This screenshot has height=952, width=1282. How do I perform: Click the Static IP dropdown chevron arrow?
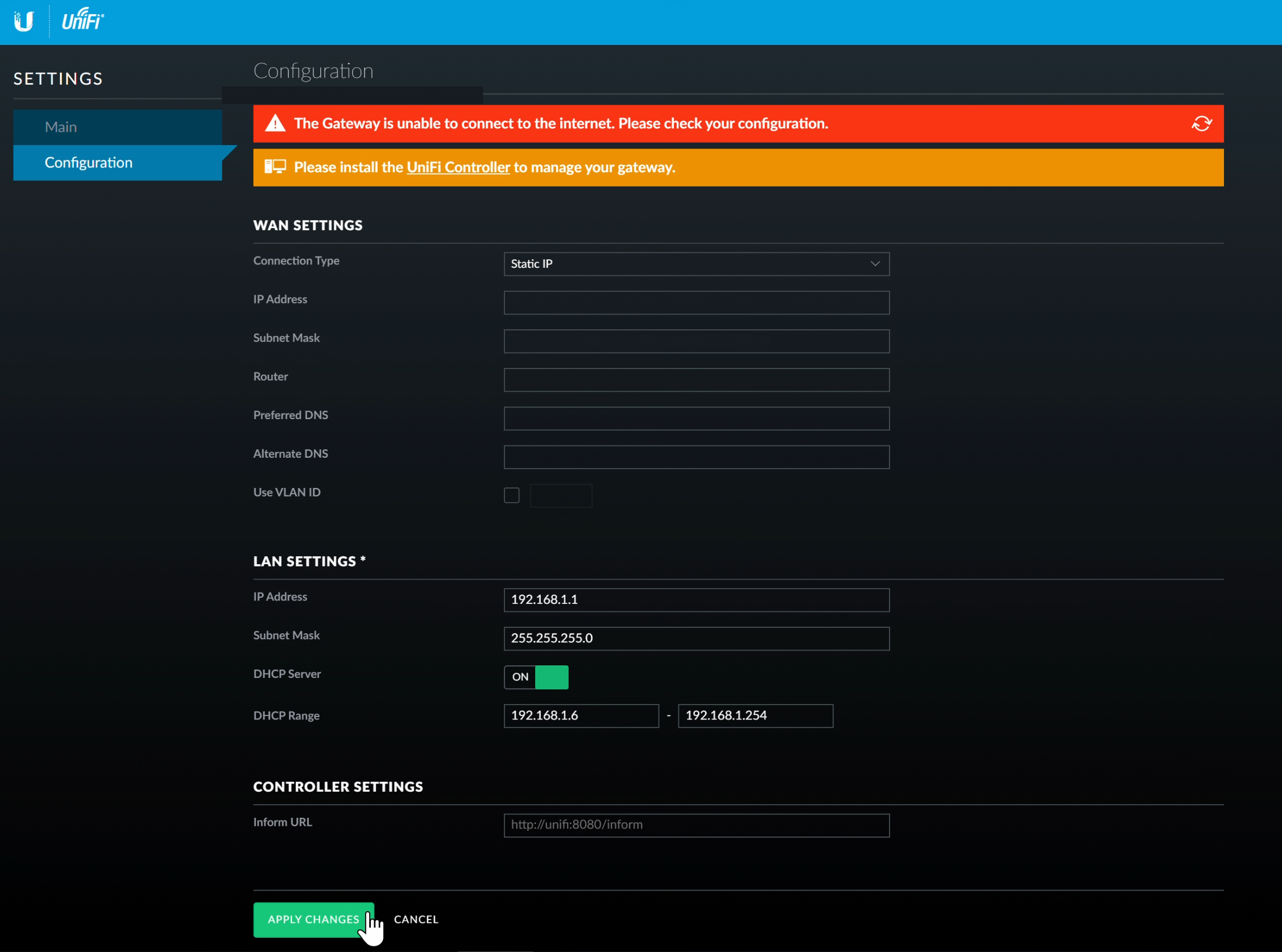tap(875, 264)
